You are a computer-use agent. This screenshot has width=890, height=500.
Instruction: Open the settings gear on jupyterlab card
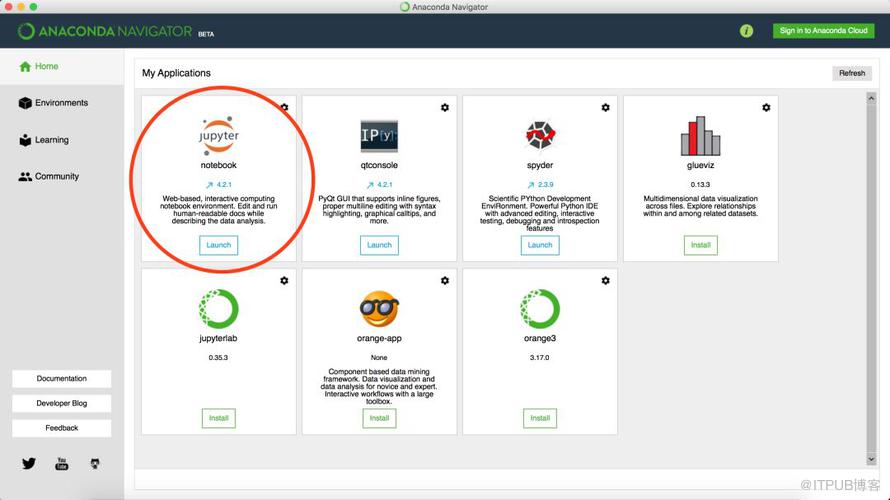284,280
